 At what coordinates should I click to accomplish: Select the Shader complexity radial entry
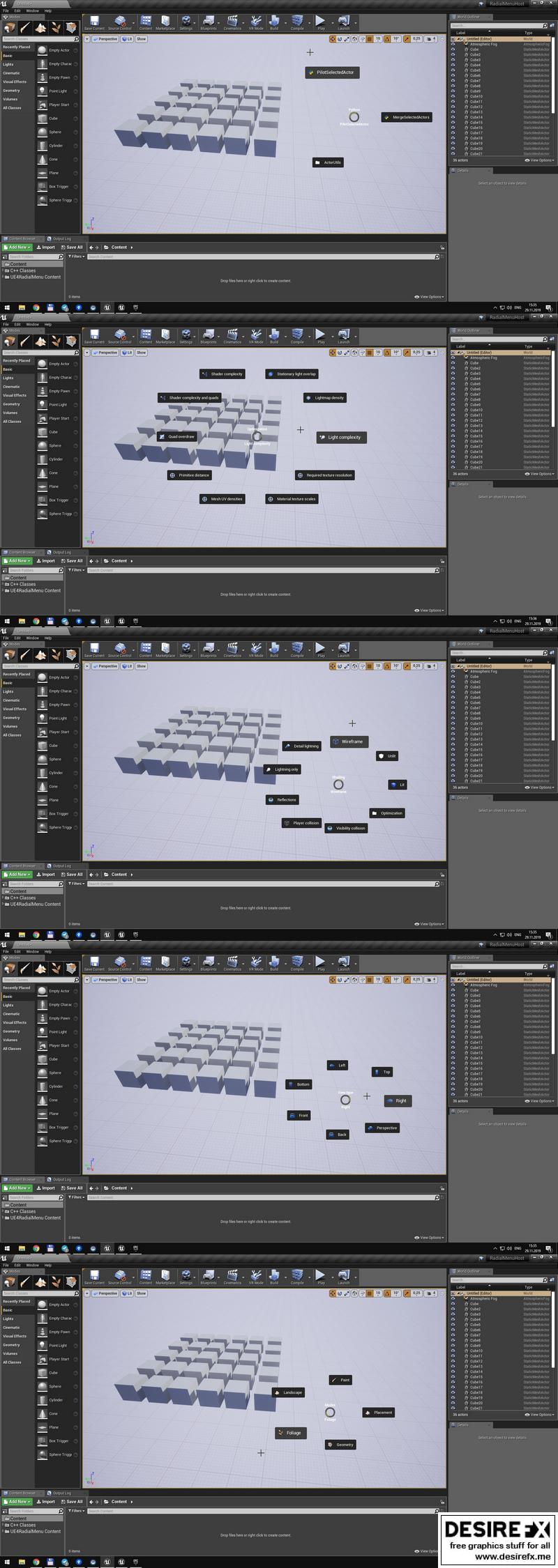(223, 374)
